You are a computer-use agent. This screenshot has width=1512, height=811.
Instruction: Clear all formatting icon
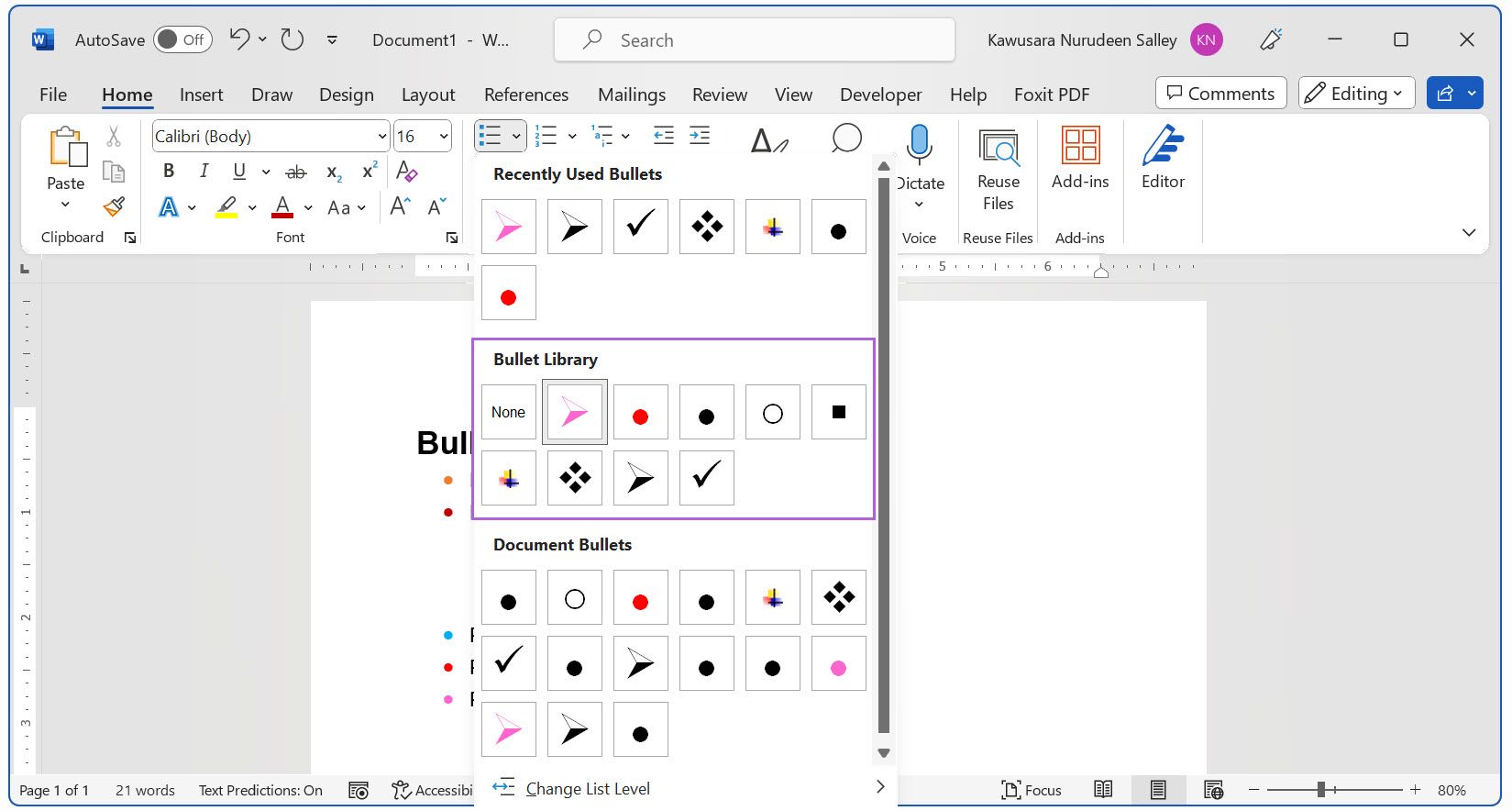[407, 171]
